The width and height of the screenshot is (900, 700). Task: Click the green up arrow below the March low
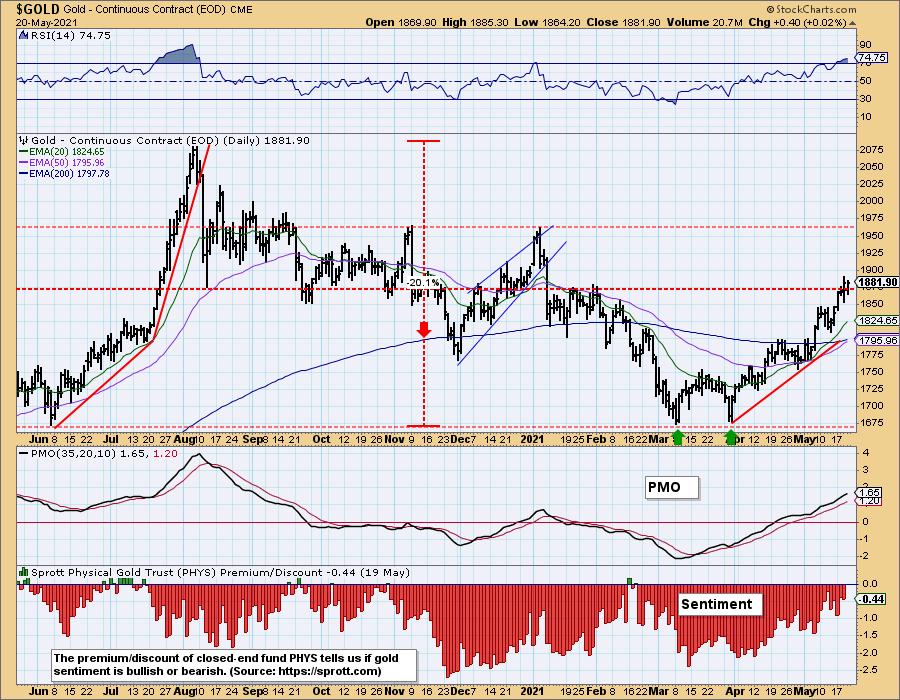pyautogui.click(x=678, y=437)
